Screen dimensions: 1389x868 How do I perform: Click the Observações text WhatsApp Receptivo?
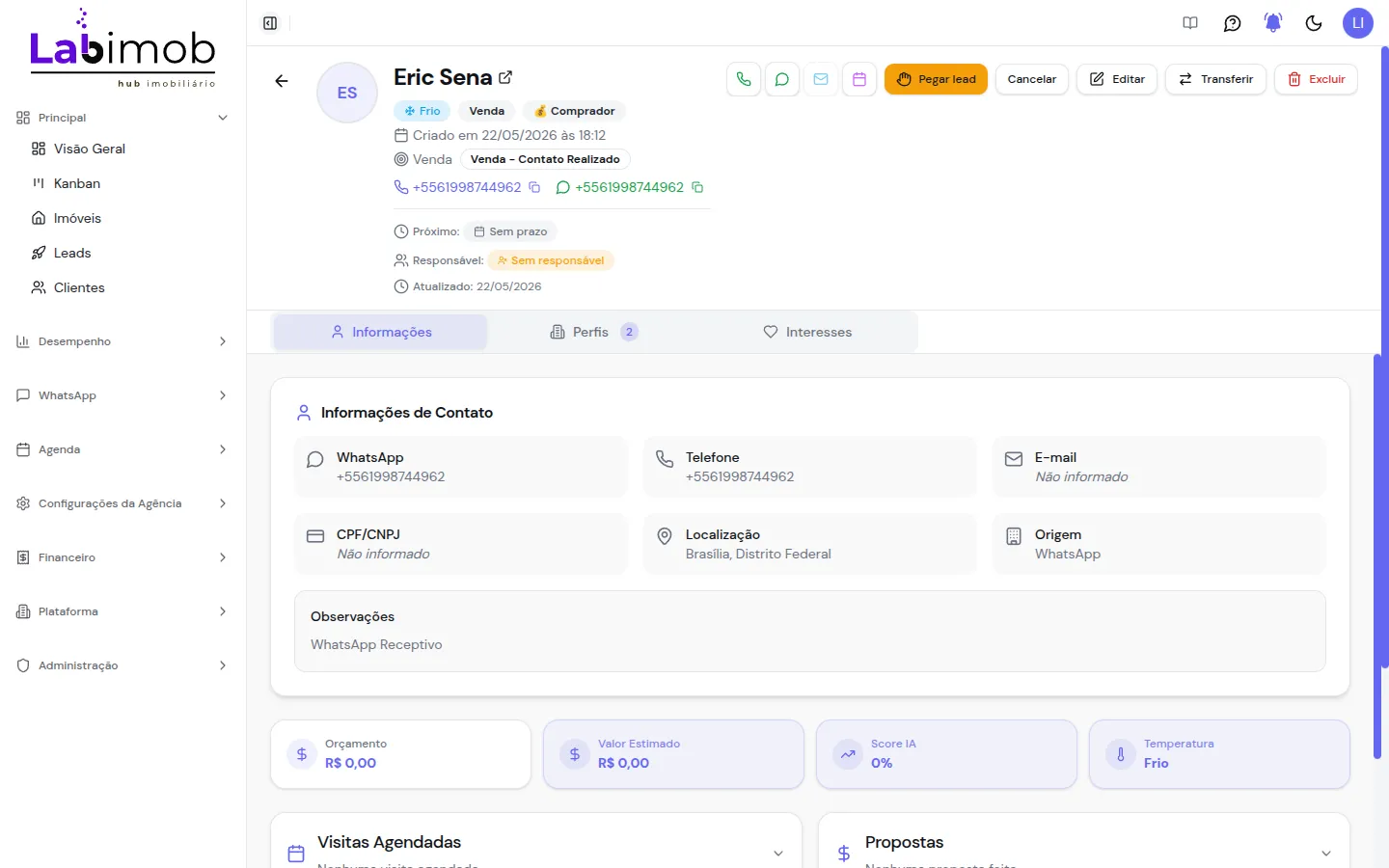tap(376, 644)
